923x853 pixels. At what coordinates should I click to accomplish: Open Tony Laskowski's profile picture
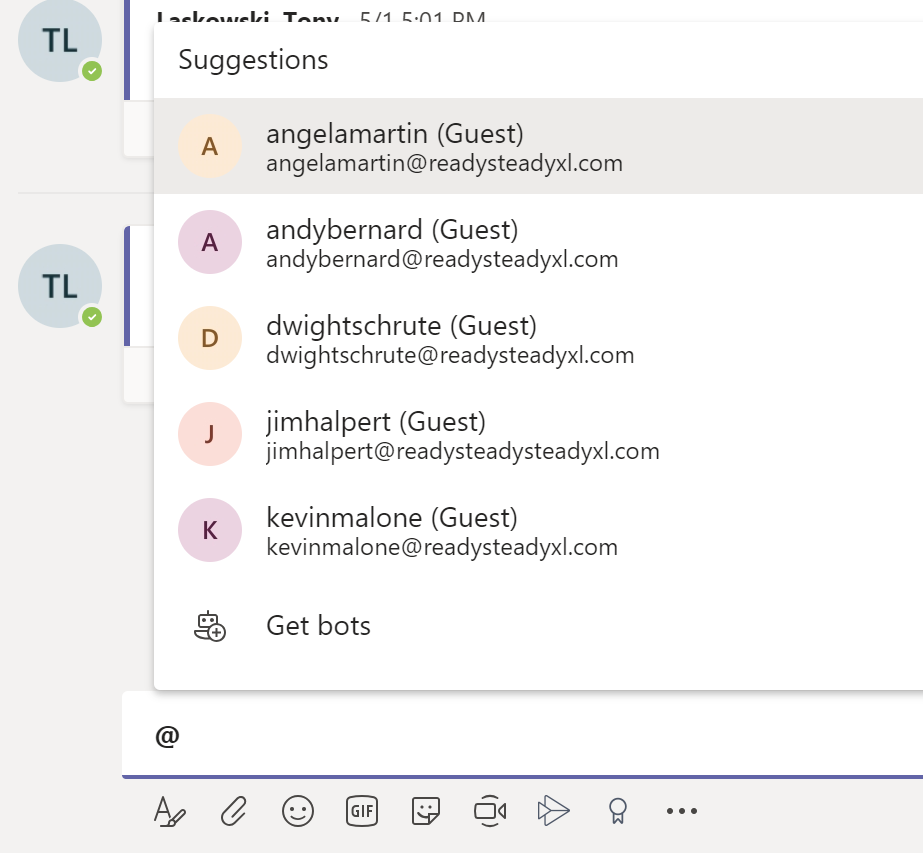(x=59, y=40)
